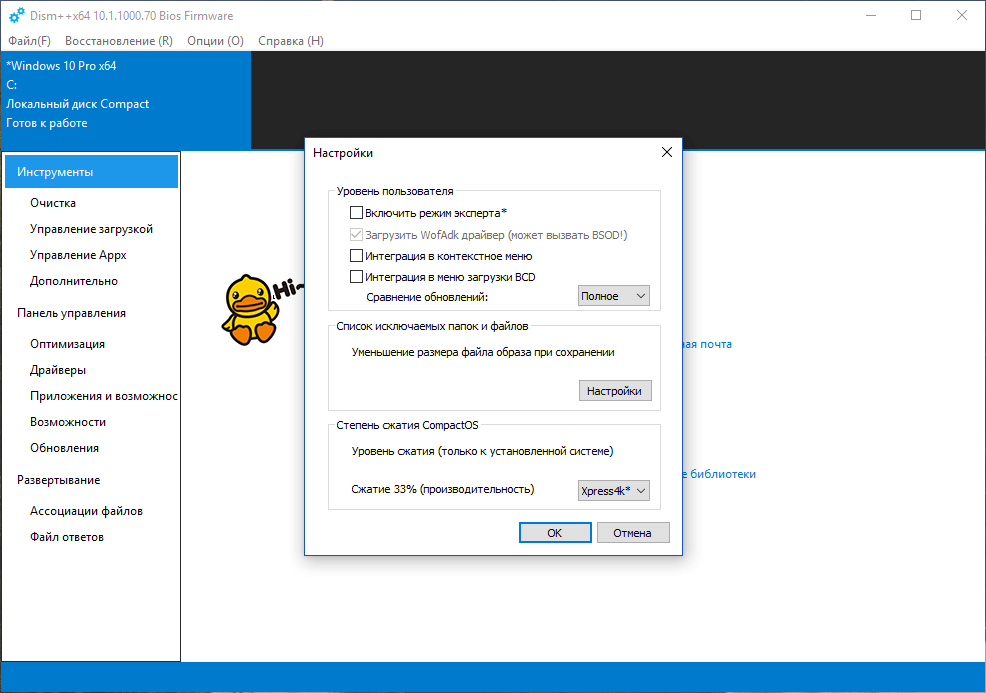Open Ассоциации файлов in the sidebar
Screen dimensions: 986x693
click(x=86, y=511)
